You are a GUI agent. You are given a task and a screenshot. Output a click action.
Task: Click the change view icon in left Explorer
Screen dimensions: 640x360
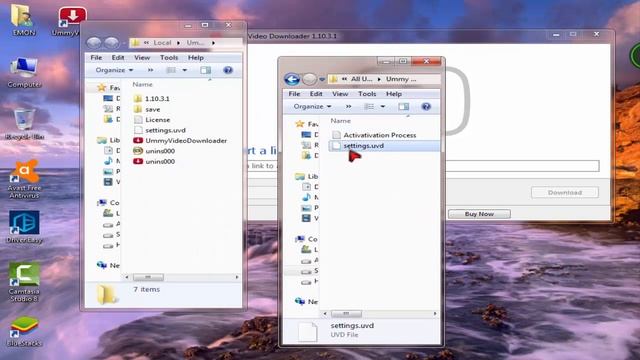[x=171, y=70]
